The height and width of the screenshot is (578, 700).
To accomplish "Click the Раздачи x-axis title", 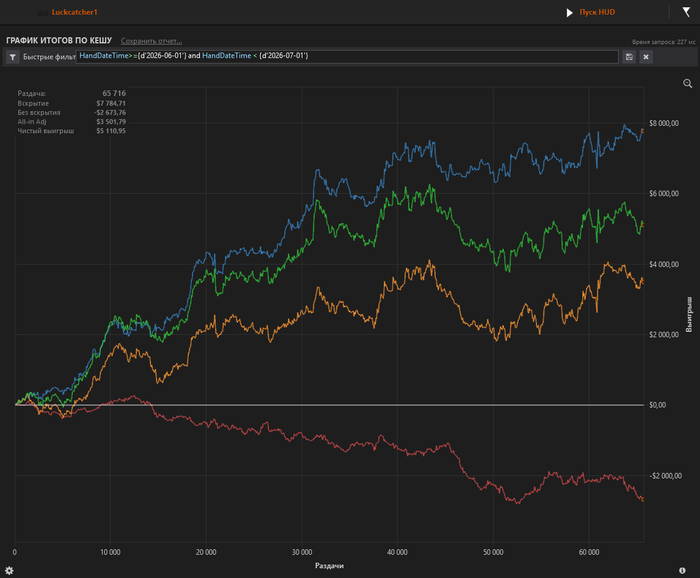I will click(x=329, y=566).
